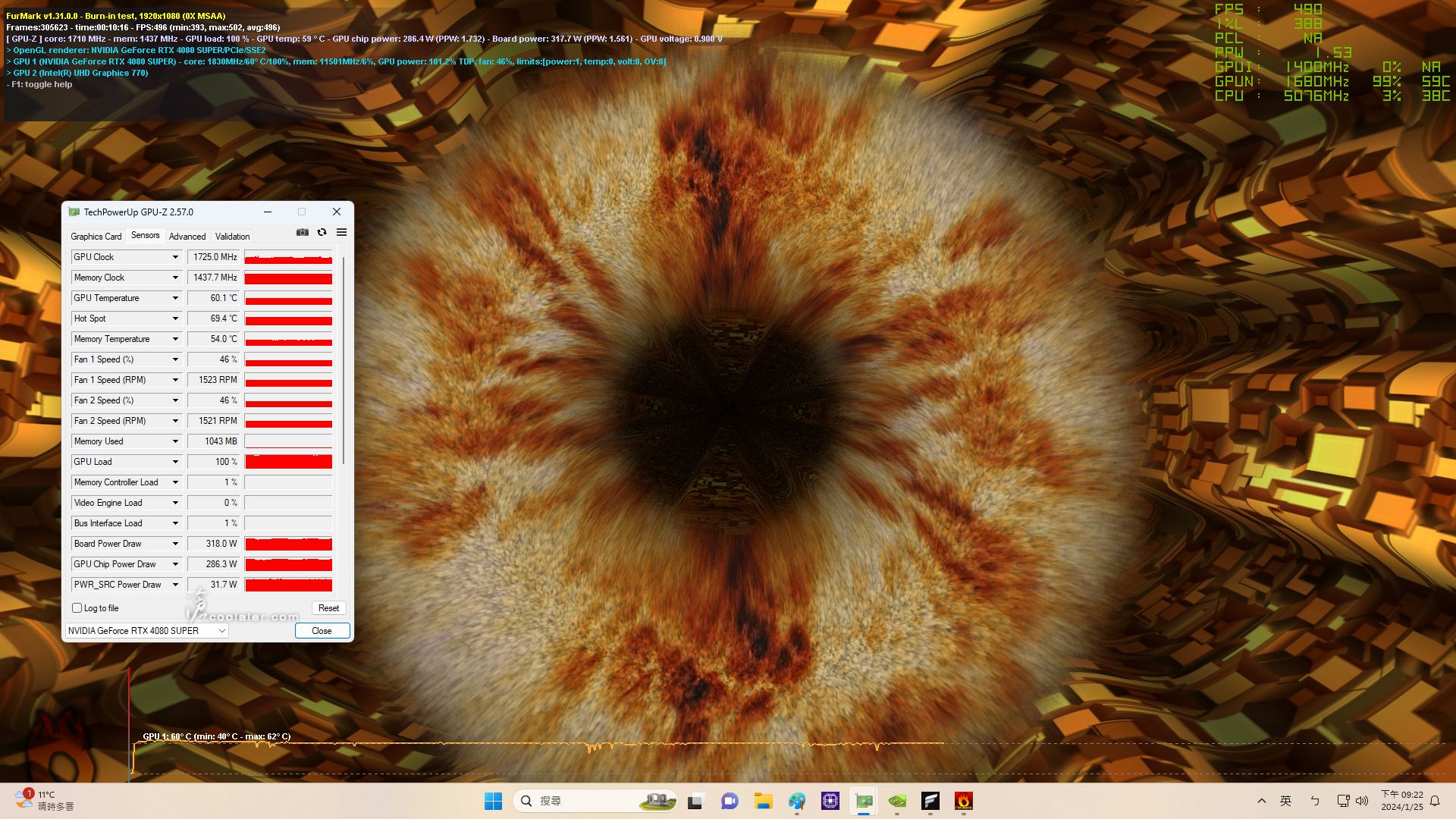Click the GPU Clock value 1725.0 MHz
Viewport: 1456px width, 819px height.
(213, 257)
